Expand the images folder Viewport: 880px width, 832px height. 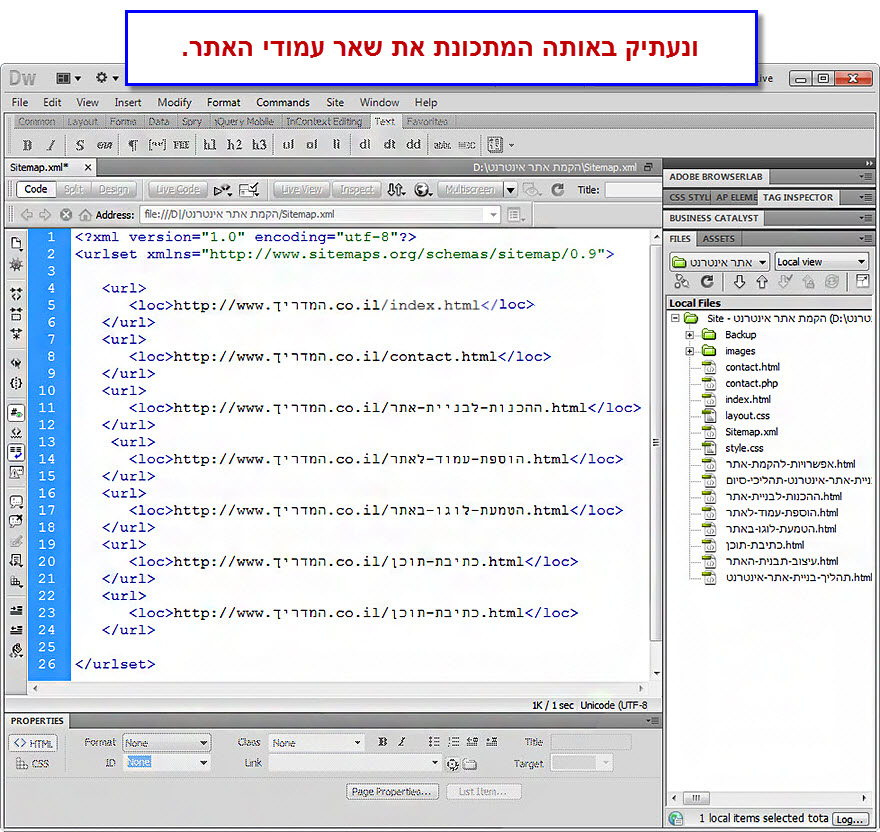coord(690,351)
